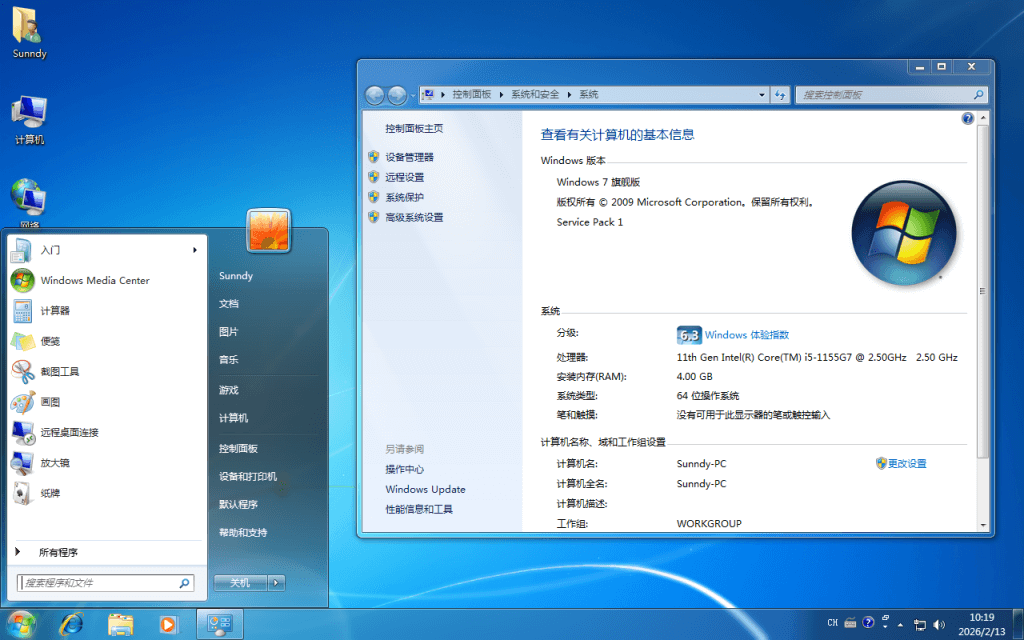
Task: Click the help question mark in the tray
Action: (868, 622)
